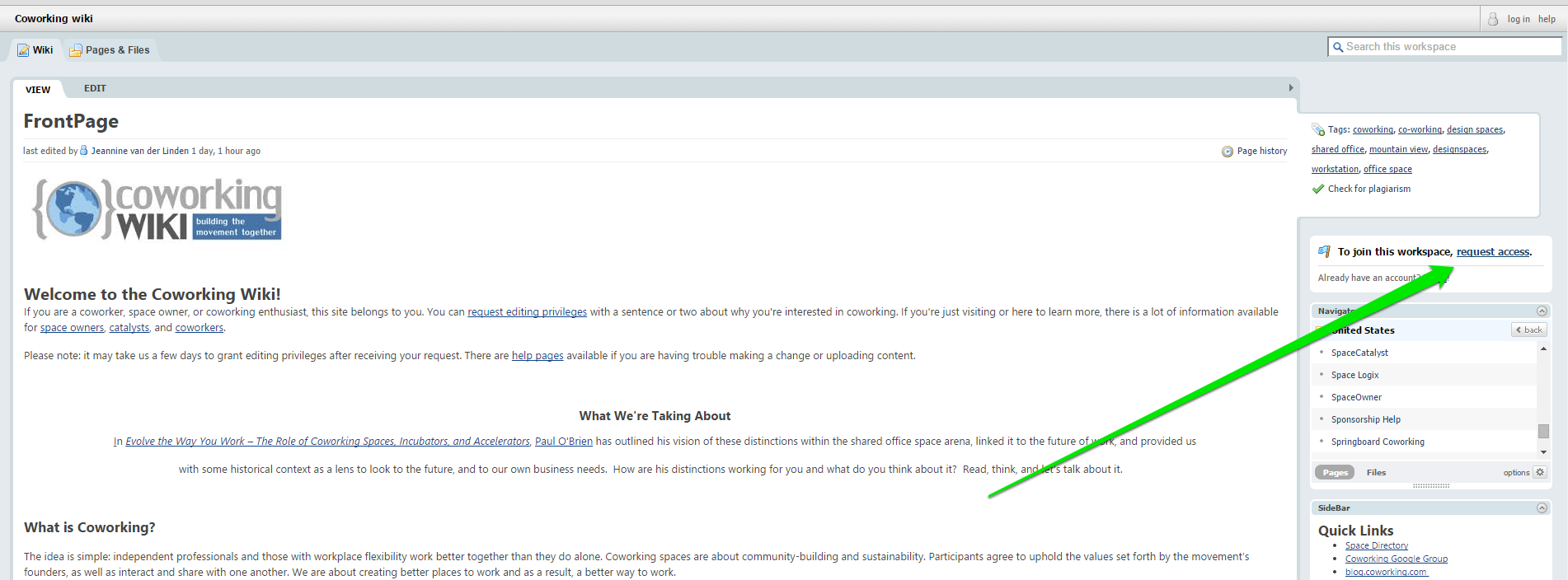
Task: Select the Pages toggle in Navigator
Action: [x=1335, y=473]
